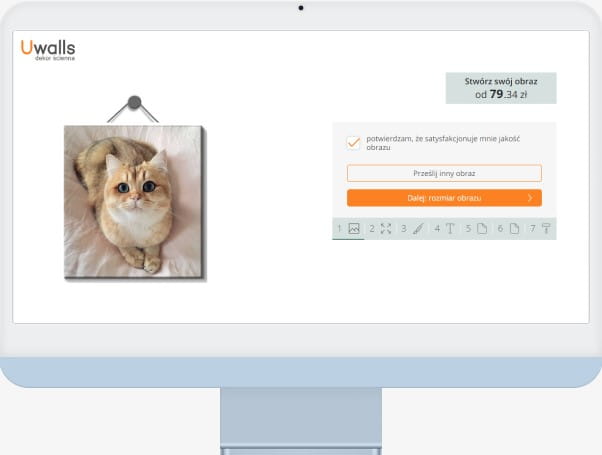The height and width of the screenshot is (455, 602).
Task: Click the 'Stwórz swój obraz' price box
Action: [500, 88]
